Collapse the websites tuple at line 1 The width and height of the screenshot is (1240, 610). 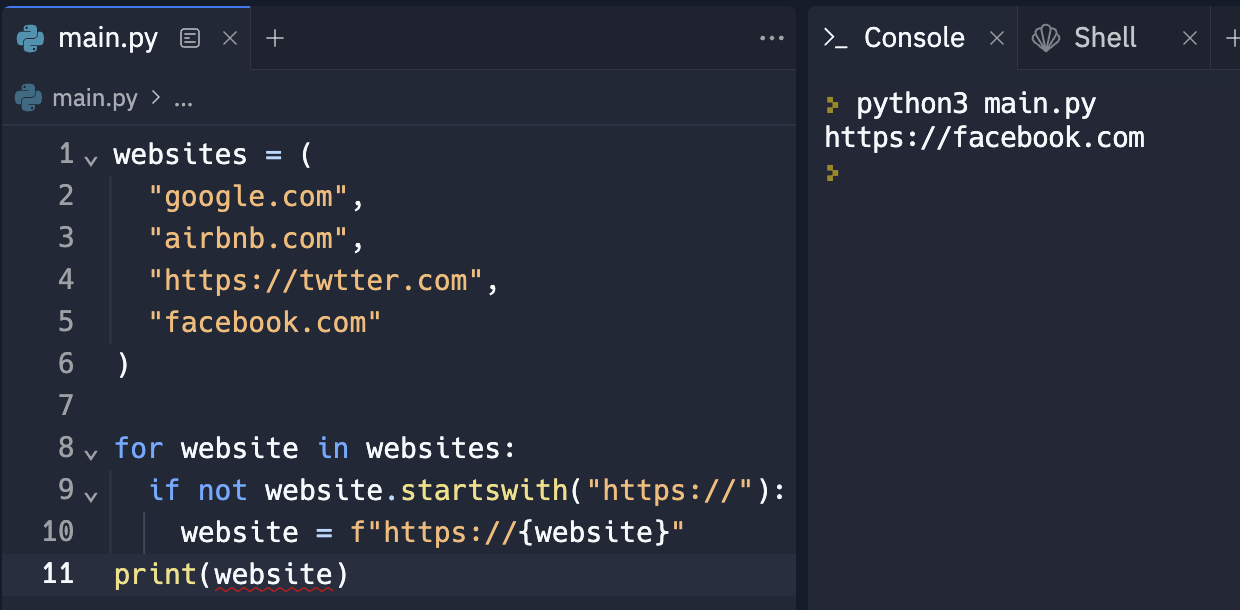[x=91, y=160]
